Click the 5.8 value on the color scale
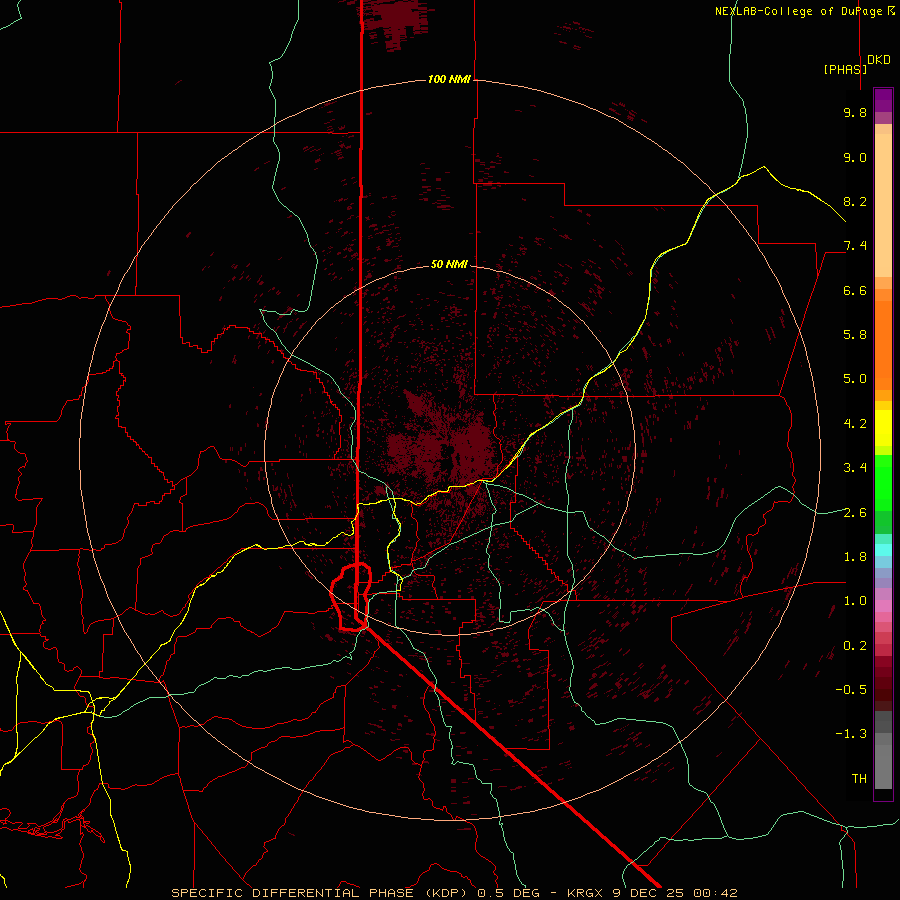900x900 pixels. [x=855, y=334]
